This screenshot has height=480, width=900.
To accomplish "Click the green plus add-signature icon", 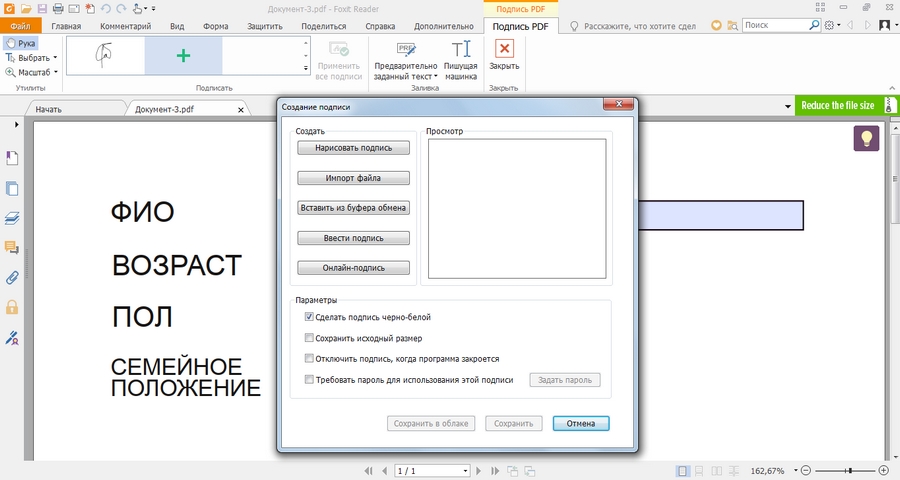I will tap(183, 56).
